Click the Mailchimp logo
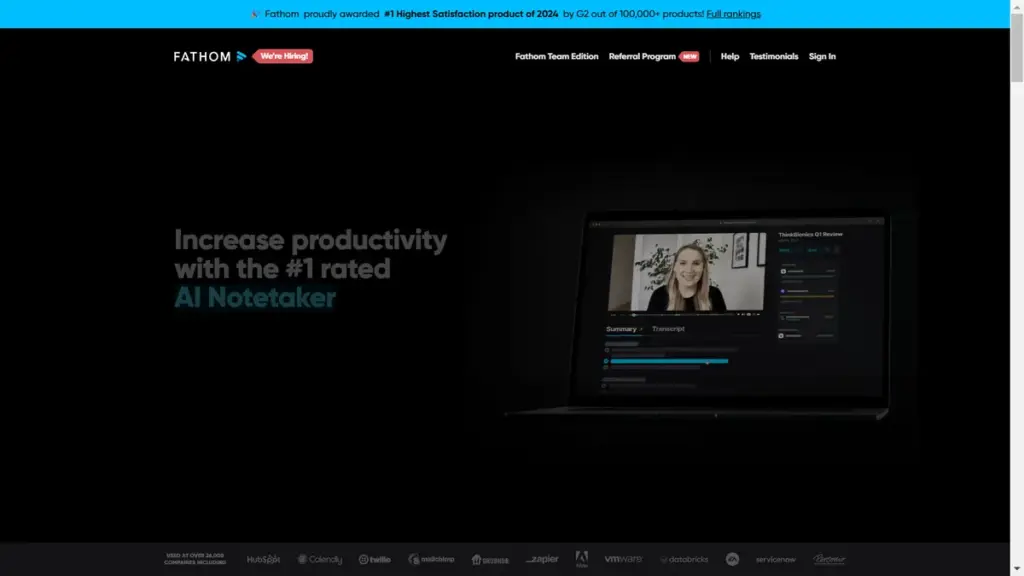1024x576 pixels. pyautogui.click(x=431, y=559)
